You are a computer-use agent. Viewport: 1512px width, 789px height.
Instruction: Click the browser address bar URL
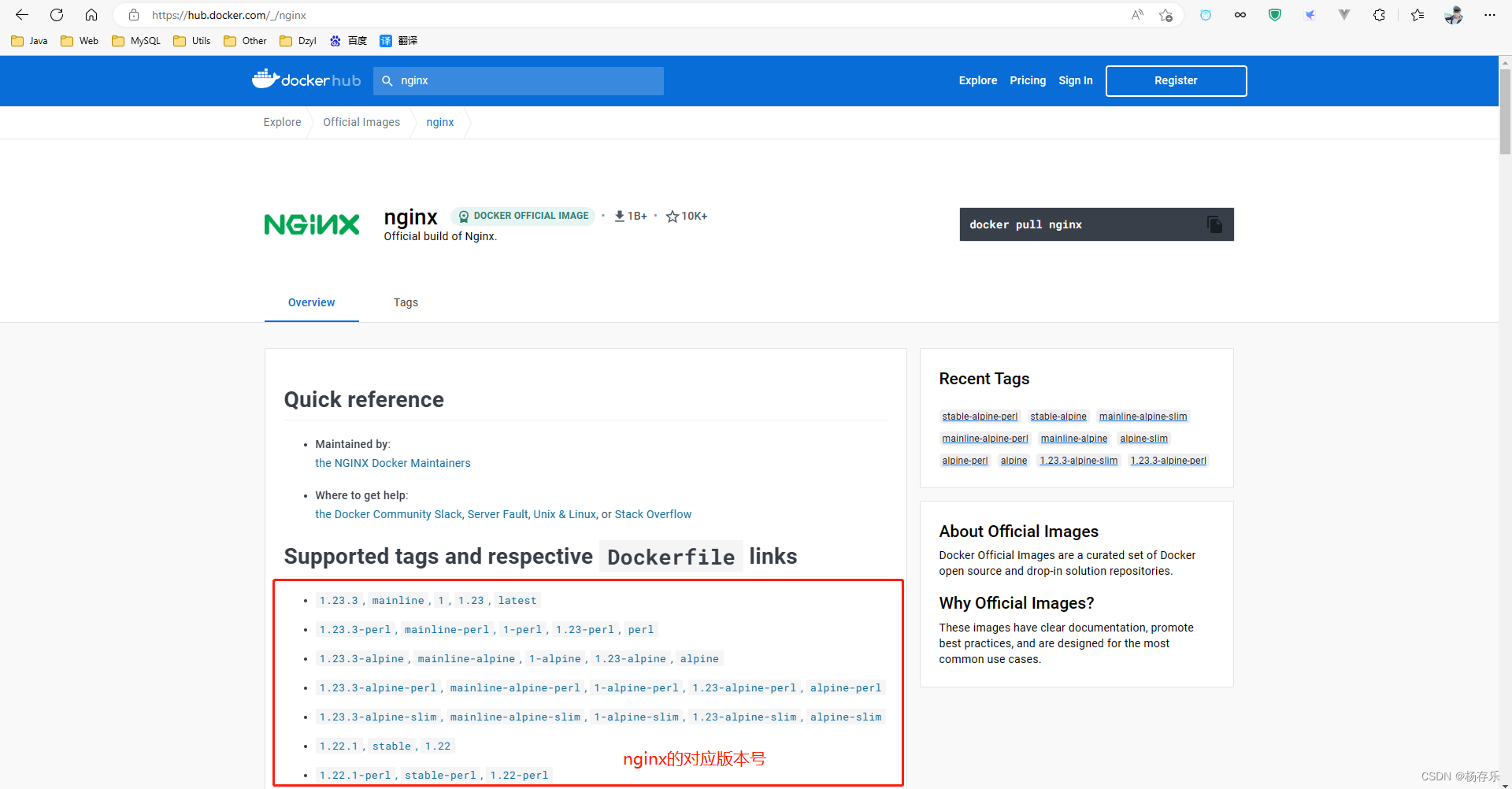click(x=228, y=15)
